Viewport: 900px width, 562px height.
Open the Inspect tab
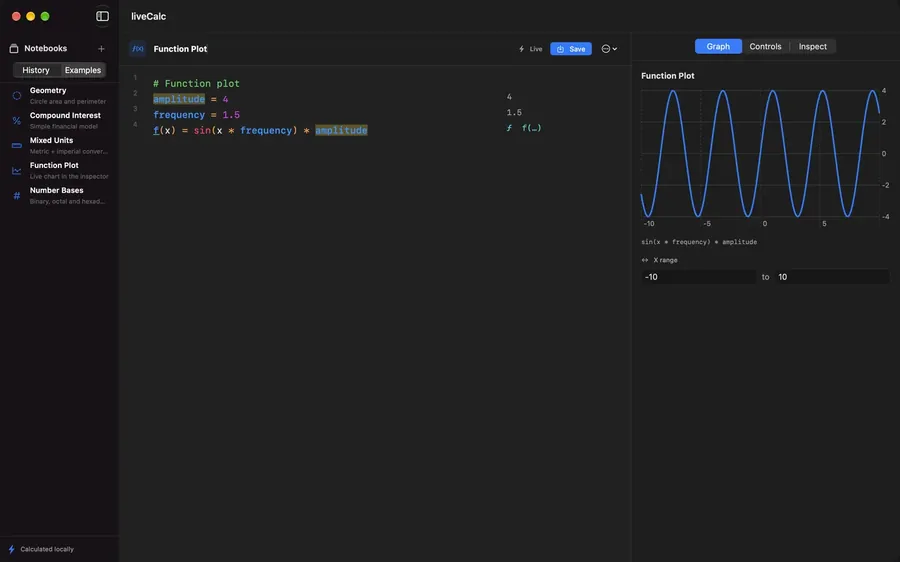812,46
